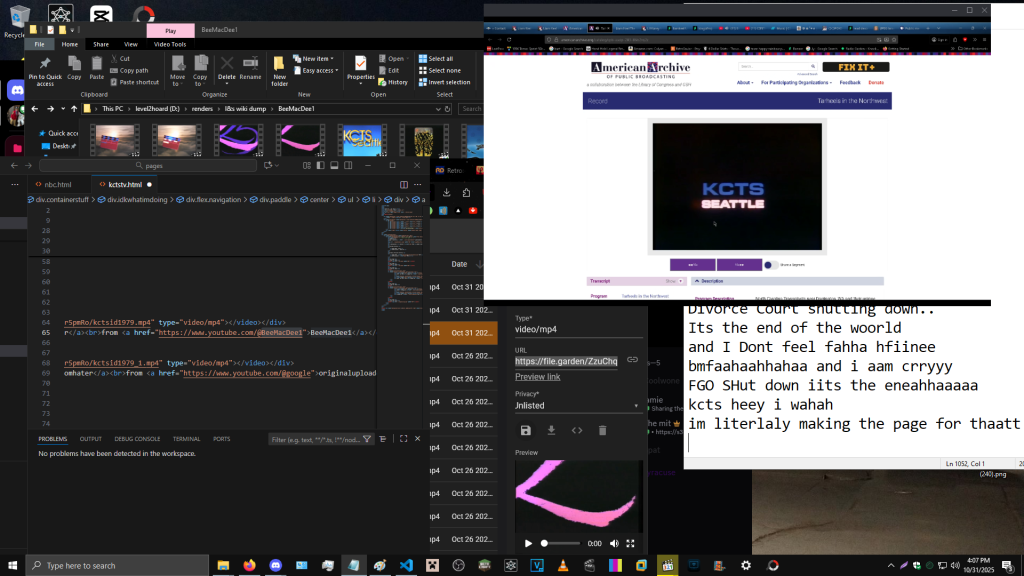Open the KCTS Seattle video thumbnail file
Viewport: 1024px width, 576px height.
tap(362, 140)
